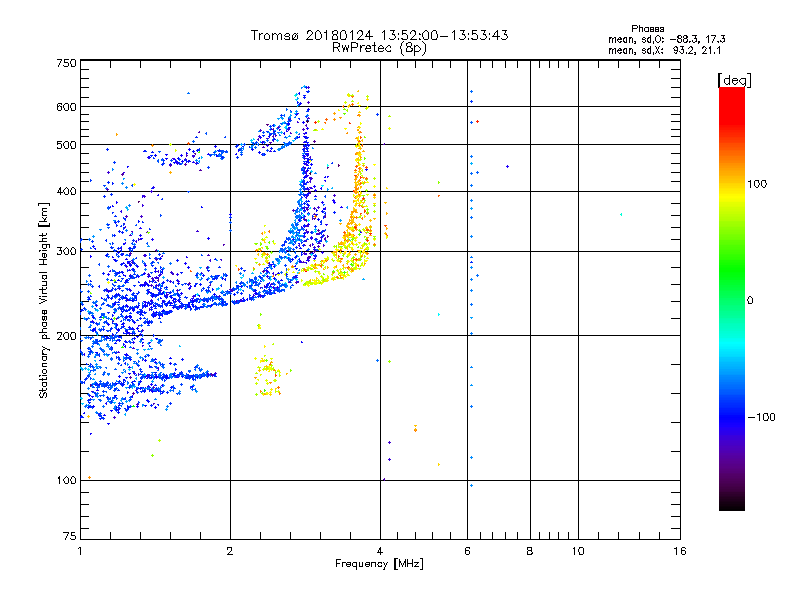Click the 'Phases' heading above the statistics
The image size is (800, 600).
[x=647, y=29]
